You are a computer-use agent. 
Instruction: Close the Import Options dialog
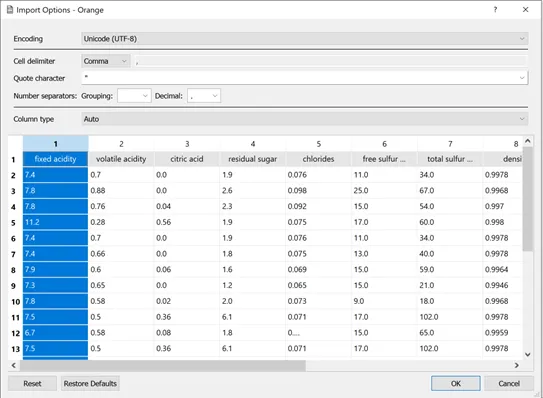click(525, 10)
